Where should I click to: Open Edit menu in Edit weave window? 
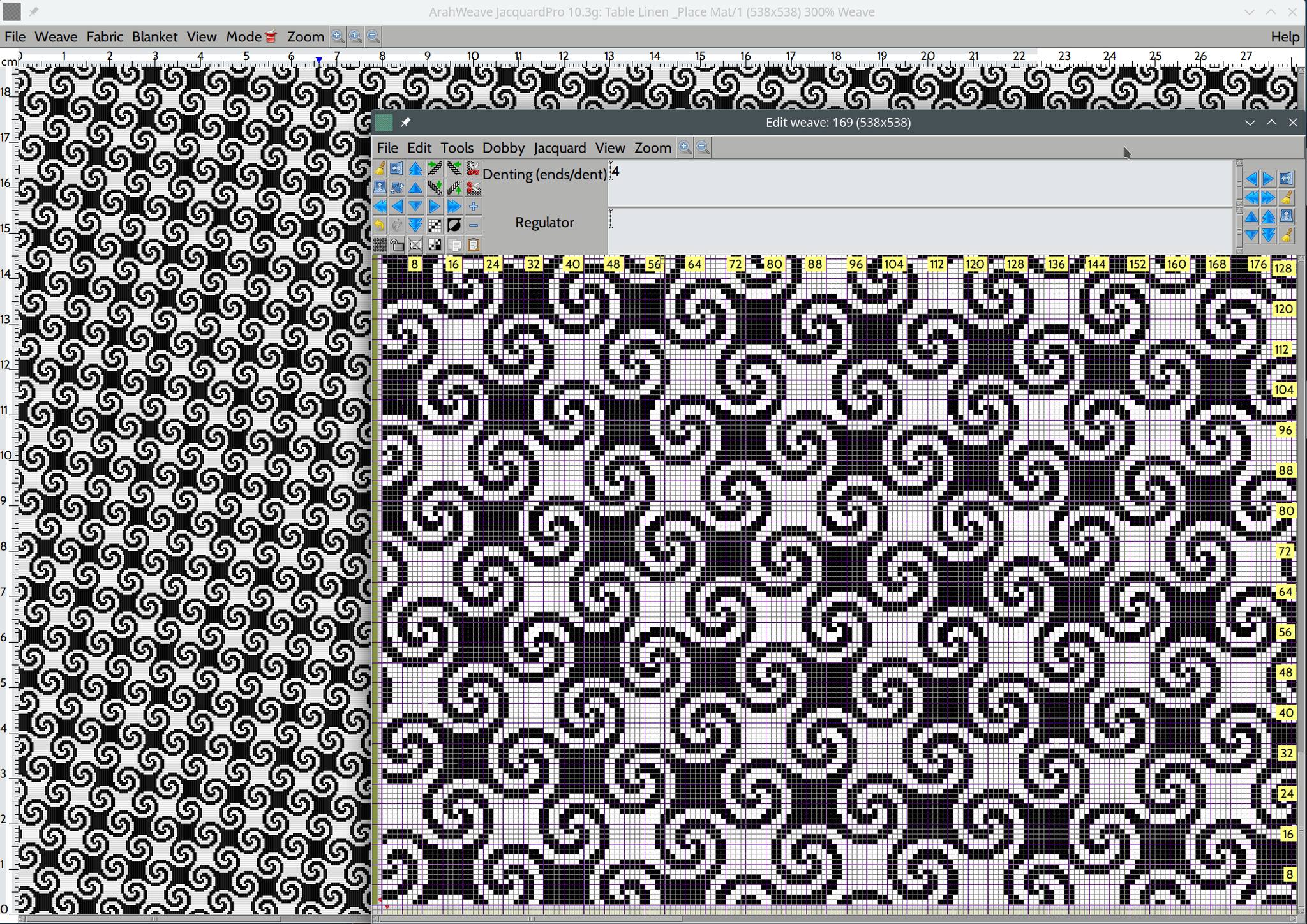coord(419,147)
